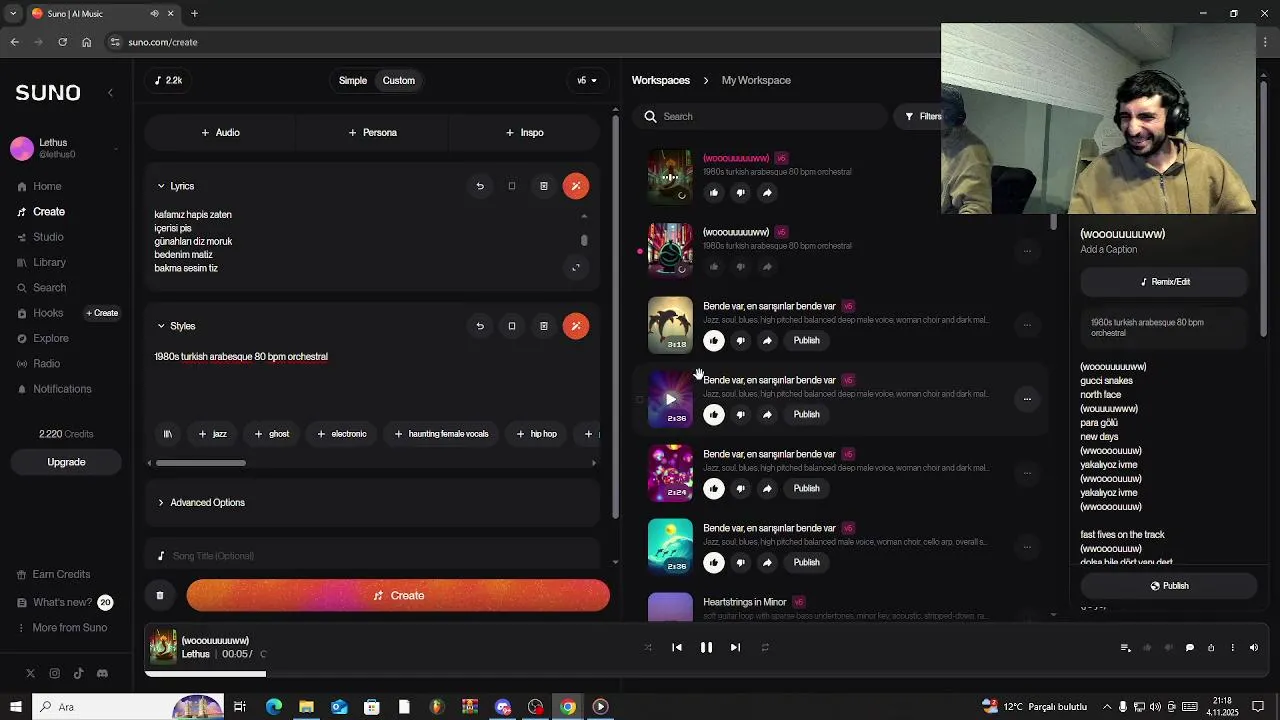Collapse the Lyrics section

tap(161, 186)
